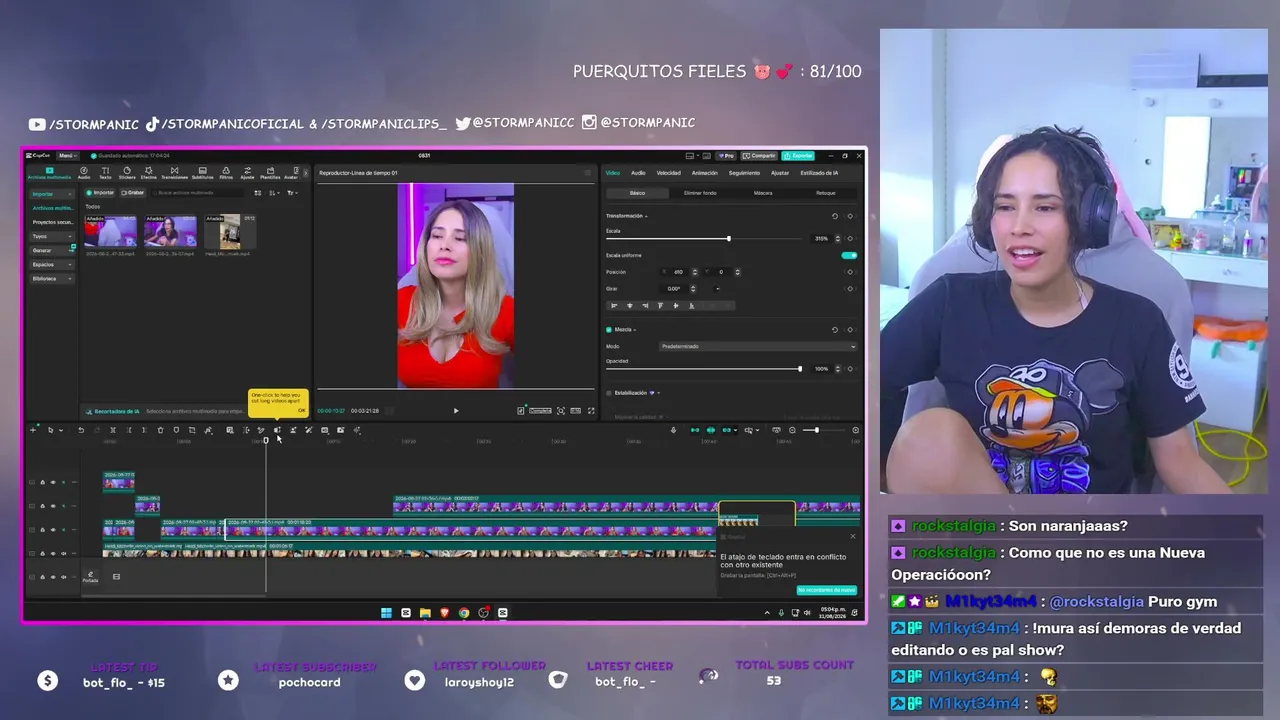Click the Grabar record button

pyautogui.click(x=134, y=193)
